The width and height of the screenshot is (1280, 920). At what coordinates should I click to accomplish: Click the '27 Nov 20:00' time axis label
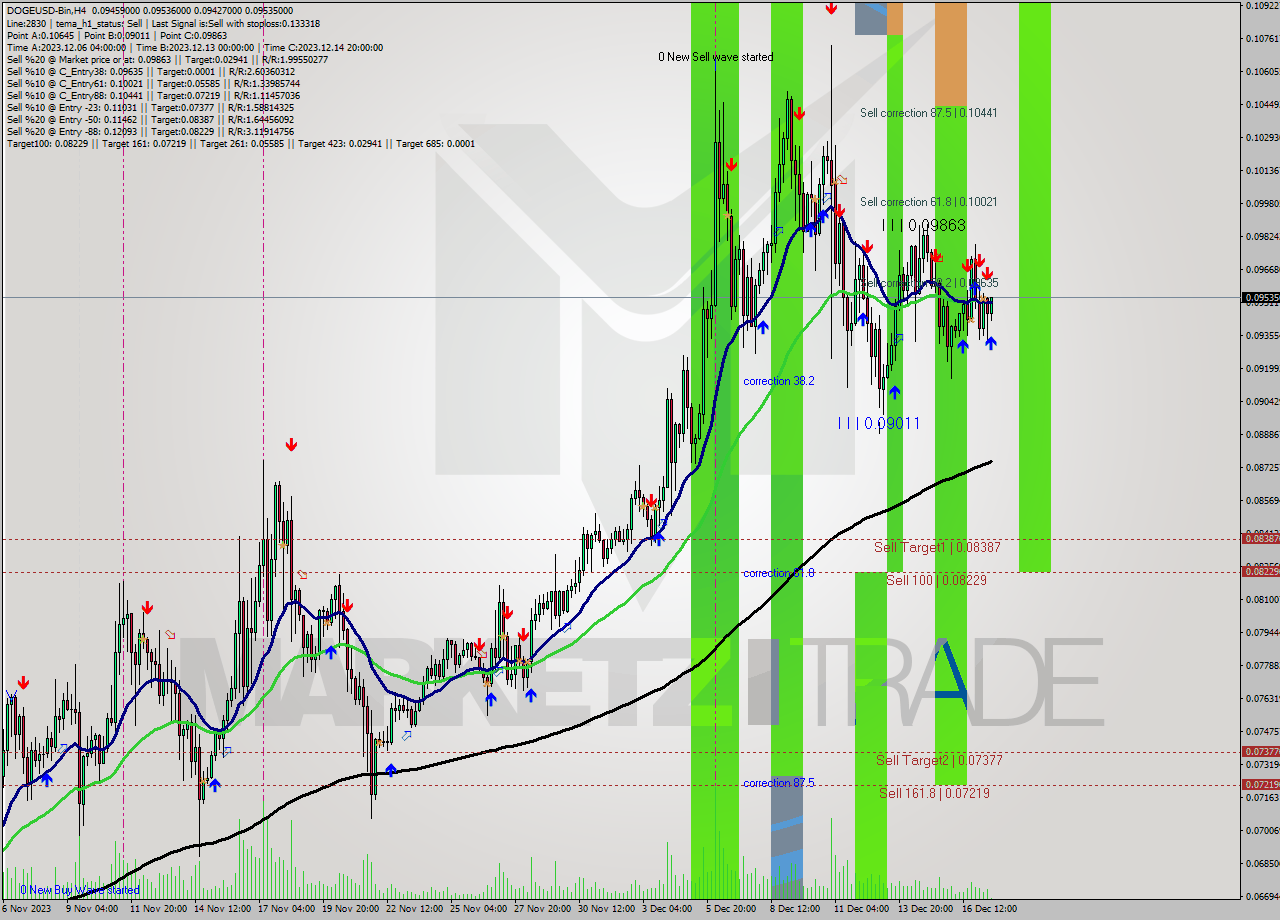[x=542, y=909]
